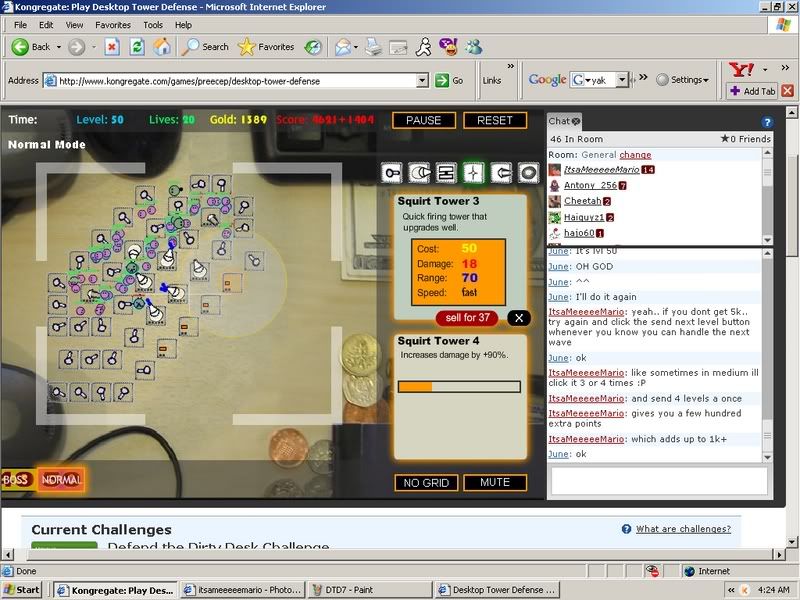The width and height of the screenshot is (800, 600).
Task: Click the chat message input field
Action: tap(659, 481)
